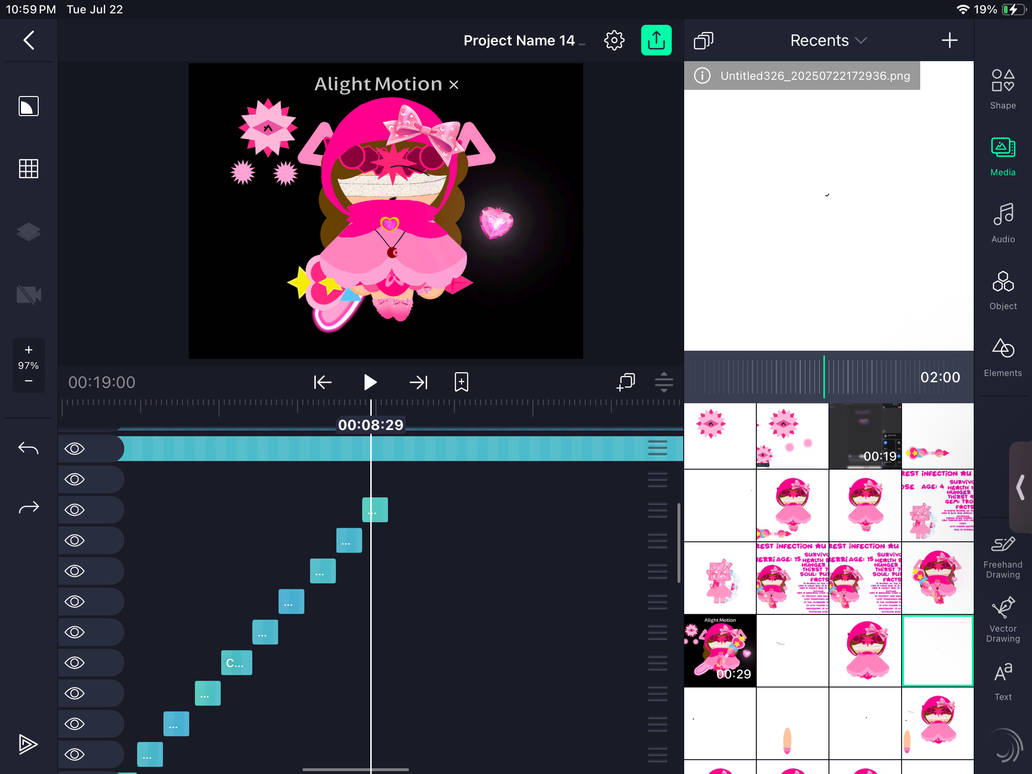Jump to the end of the timeline
Screen dimensions: 1032x774
[419, 382]
